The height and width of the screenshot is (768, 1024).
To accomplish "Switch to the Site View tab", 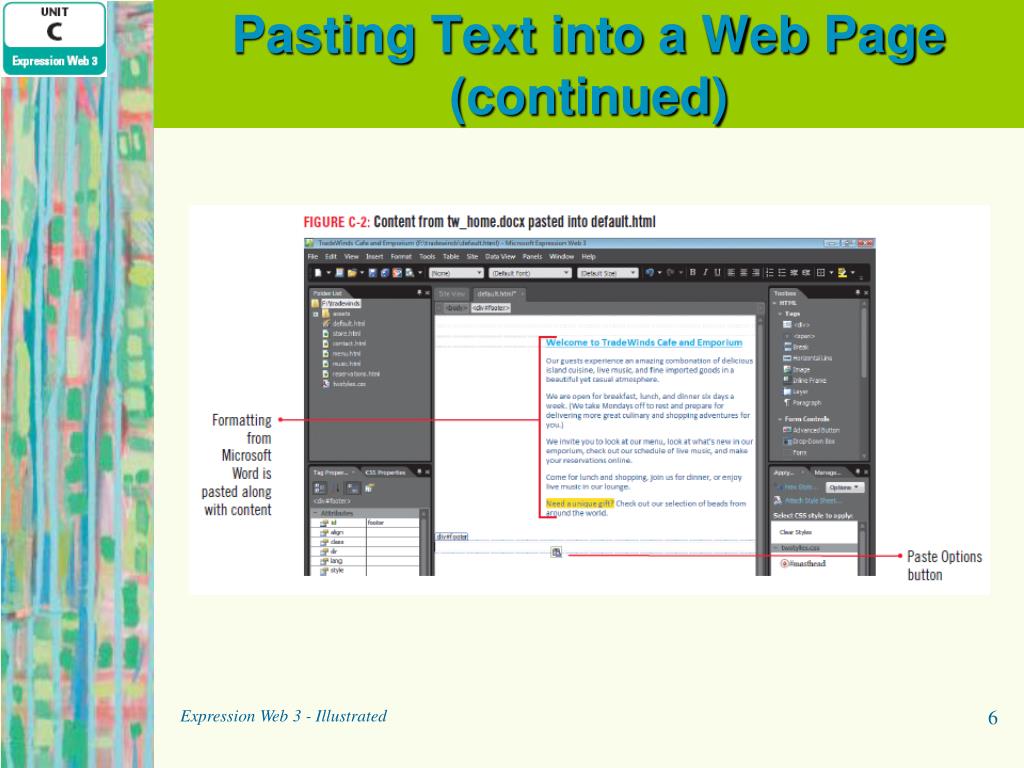I will coord(452,294).
